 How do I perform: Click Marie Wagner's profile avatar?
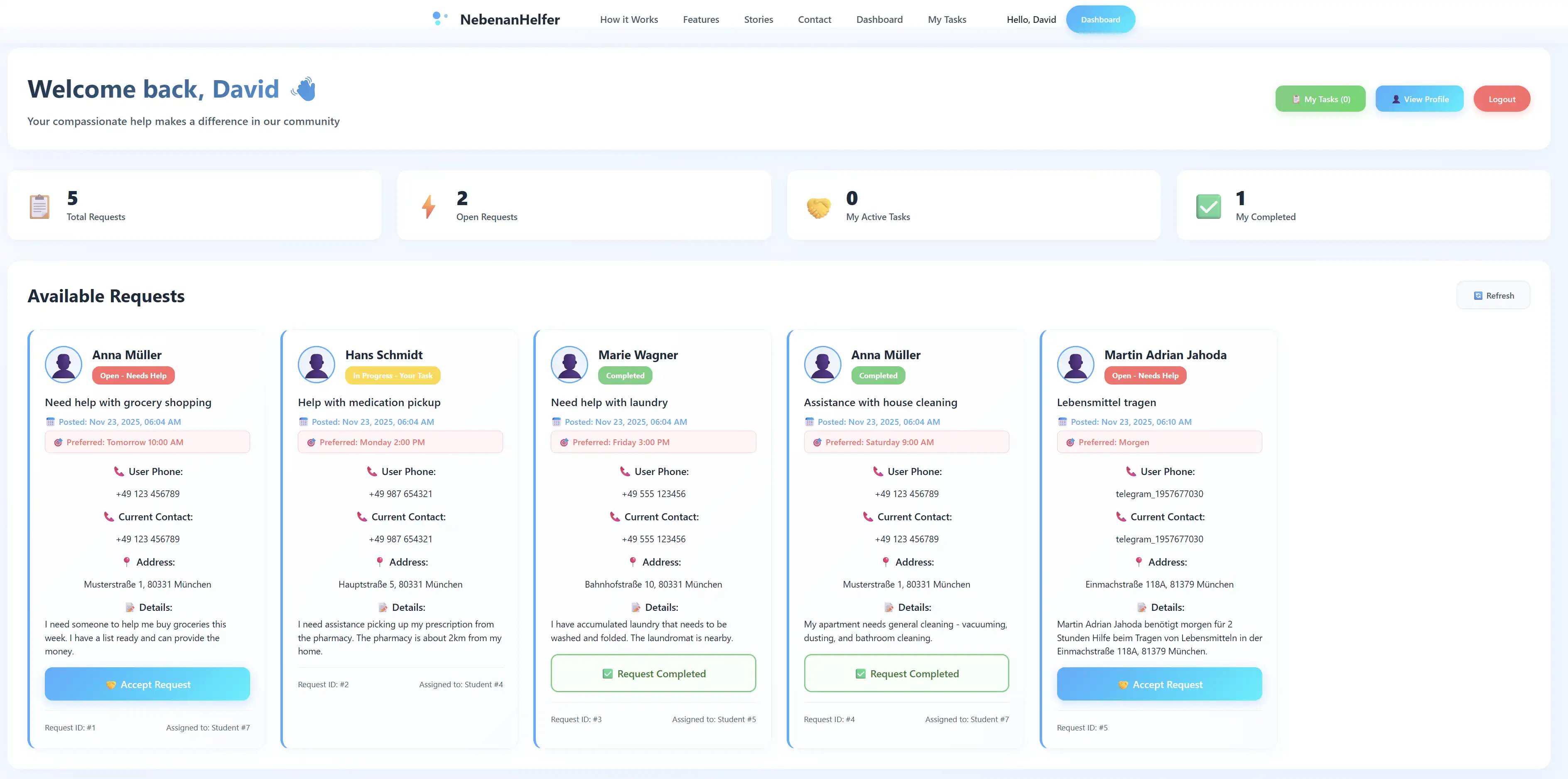(x=569, y=364)
